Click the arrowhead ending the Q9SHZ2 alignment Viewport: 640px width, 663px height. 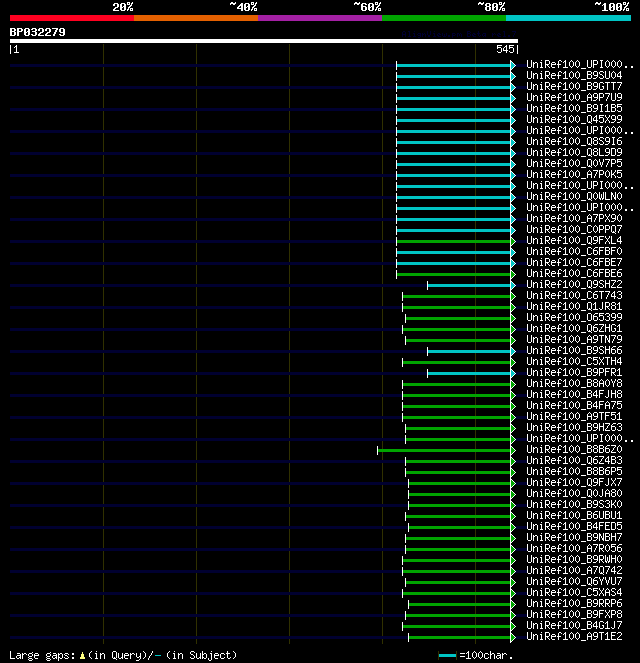[x=513, y=285]
